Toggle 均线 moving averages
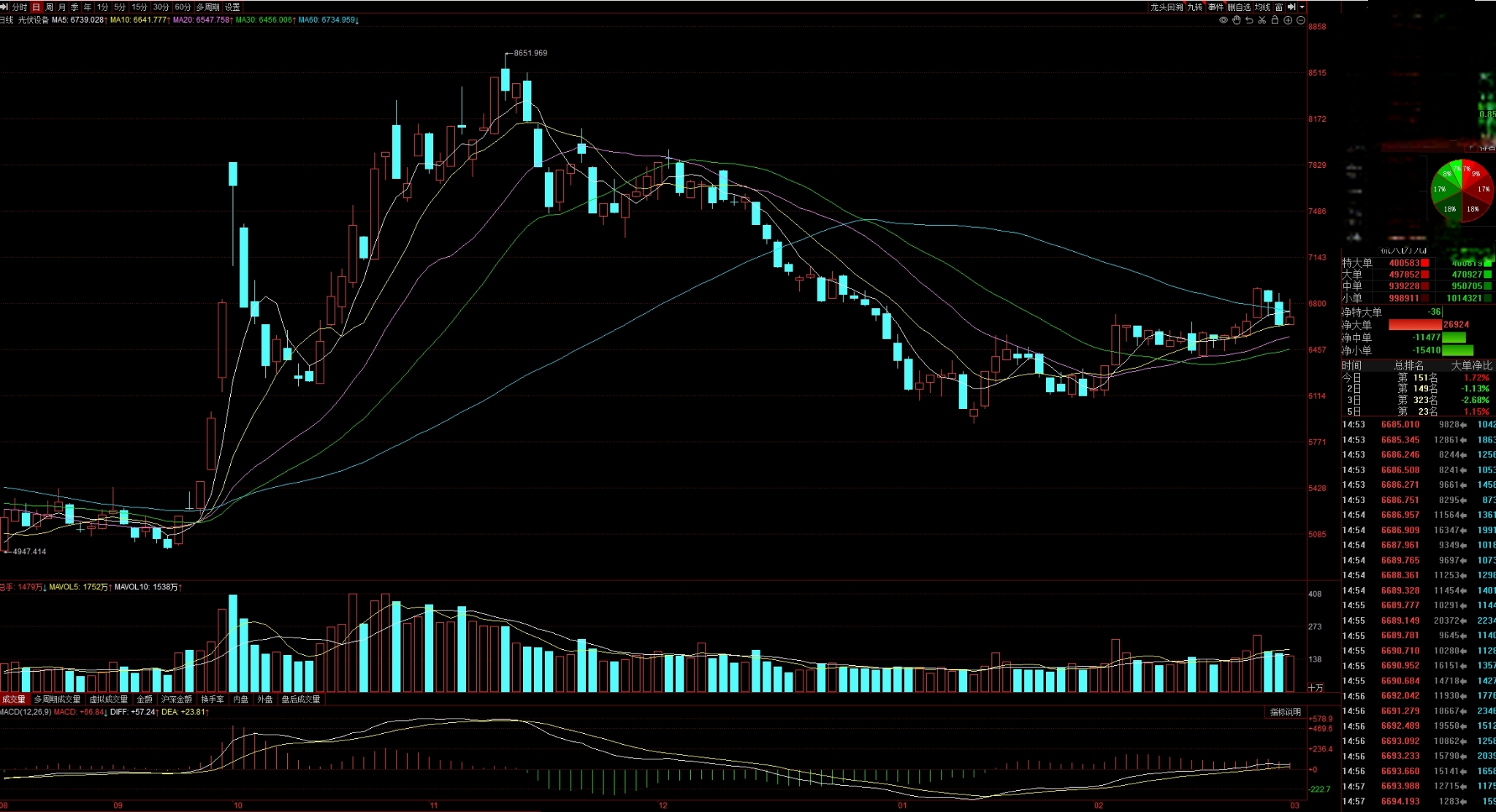Image resolution: width=1496 pixels, height=812 pixels. pyautogui.click(x=1263, y=7)
